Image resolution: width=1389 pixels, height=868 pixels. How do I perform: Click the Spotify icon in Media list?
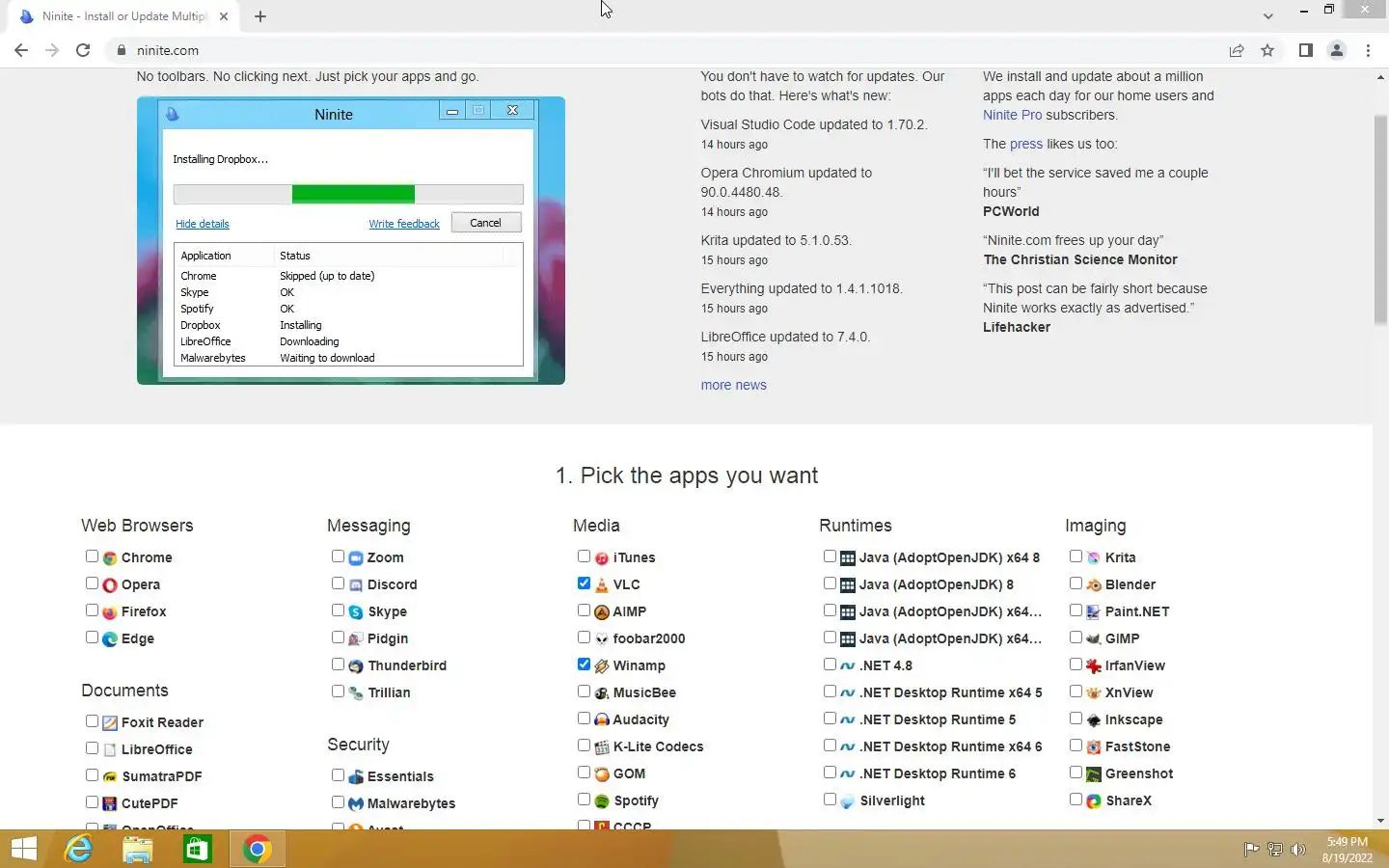pos(602,800)
